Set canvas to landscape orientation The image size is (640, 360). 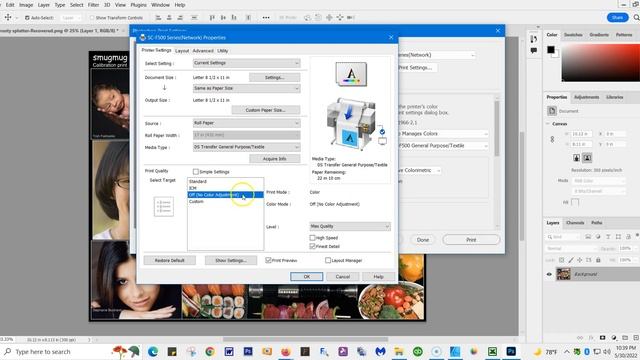(x=587, y=158)
